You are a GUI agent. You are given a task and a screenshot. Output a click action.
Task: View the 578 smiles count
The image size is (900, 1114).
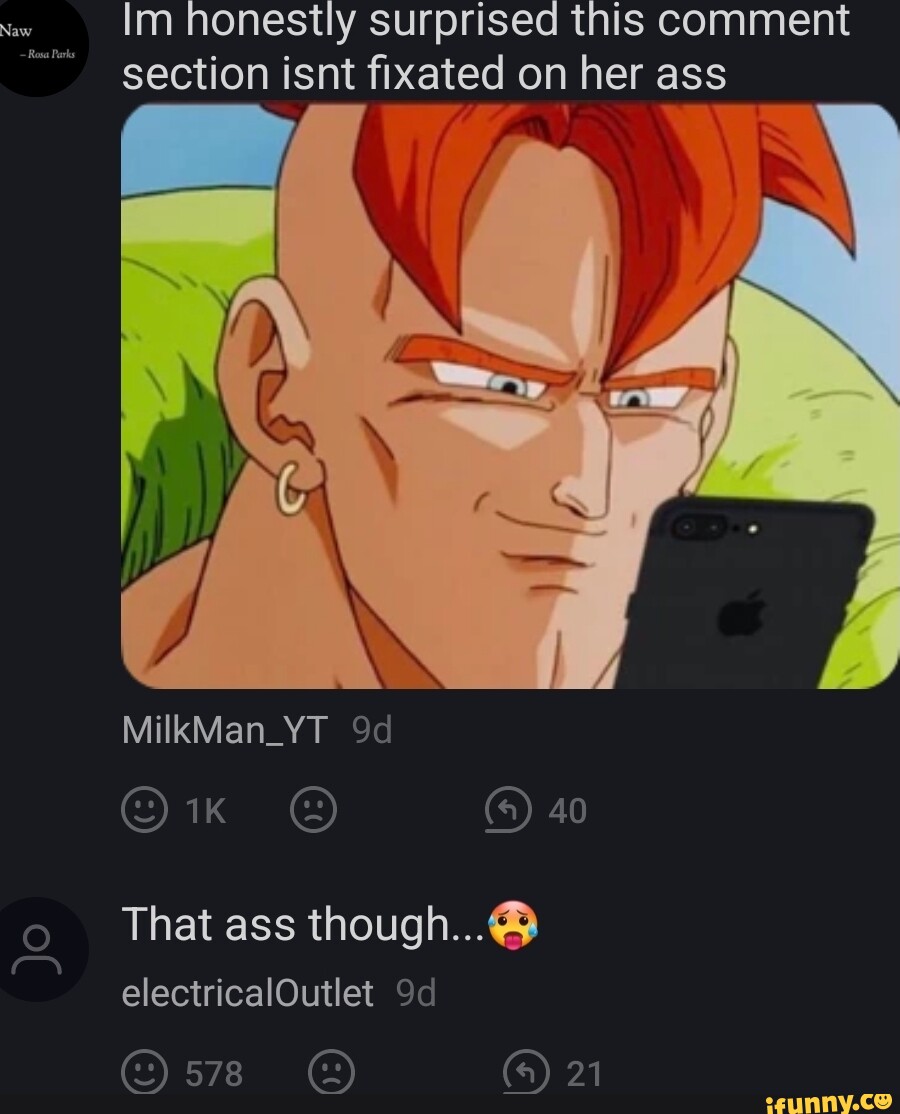pyautogui.click(x=214, y=1074)
